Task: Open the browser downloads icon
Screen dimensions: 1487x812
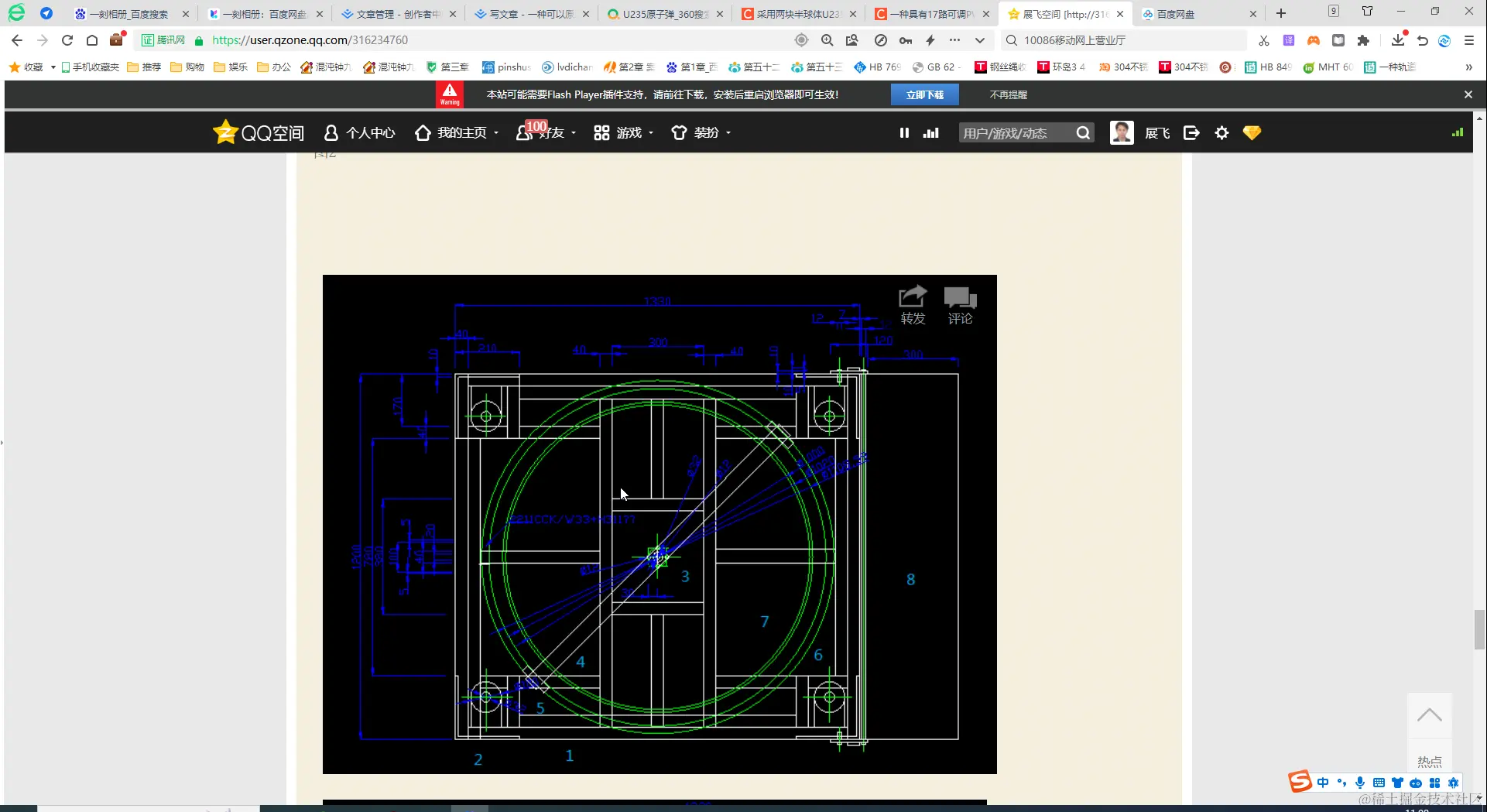Action: pos(1398,40)
